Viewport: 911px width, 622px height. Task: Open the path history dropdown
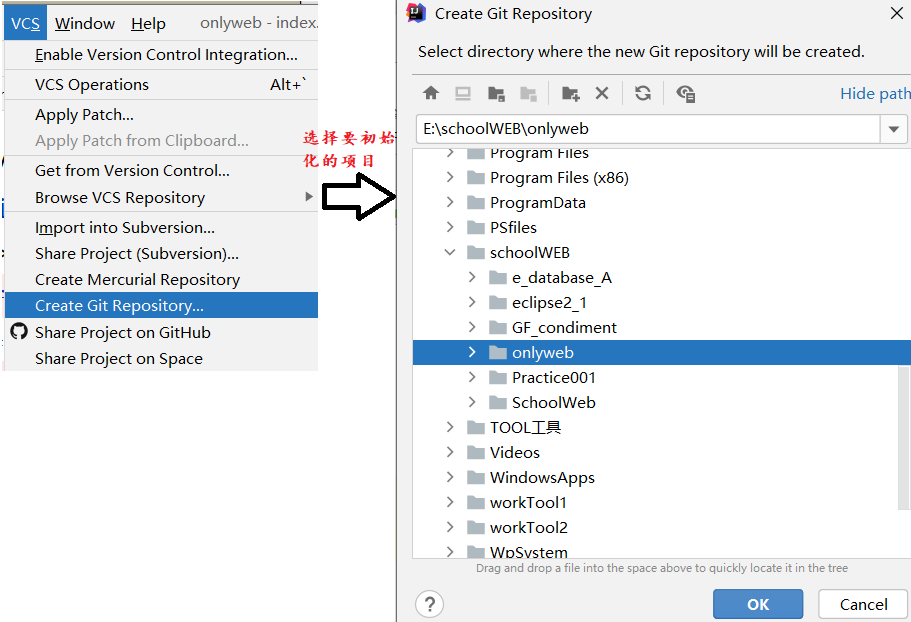tap(894, 129)
